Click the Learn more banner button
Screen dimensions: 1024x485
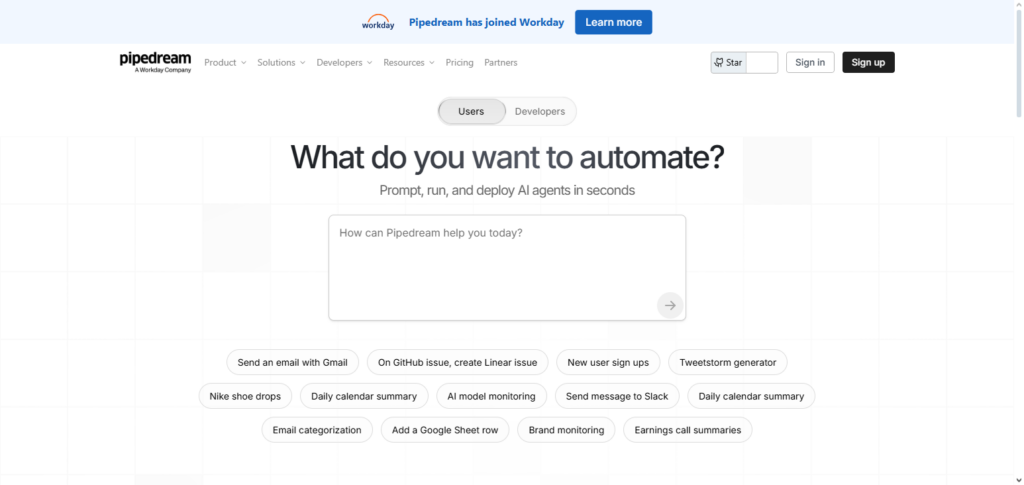(x=613, y=22)
